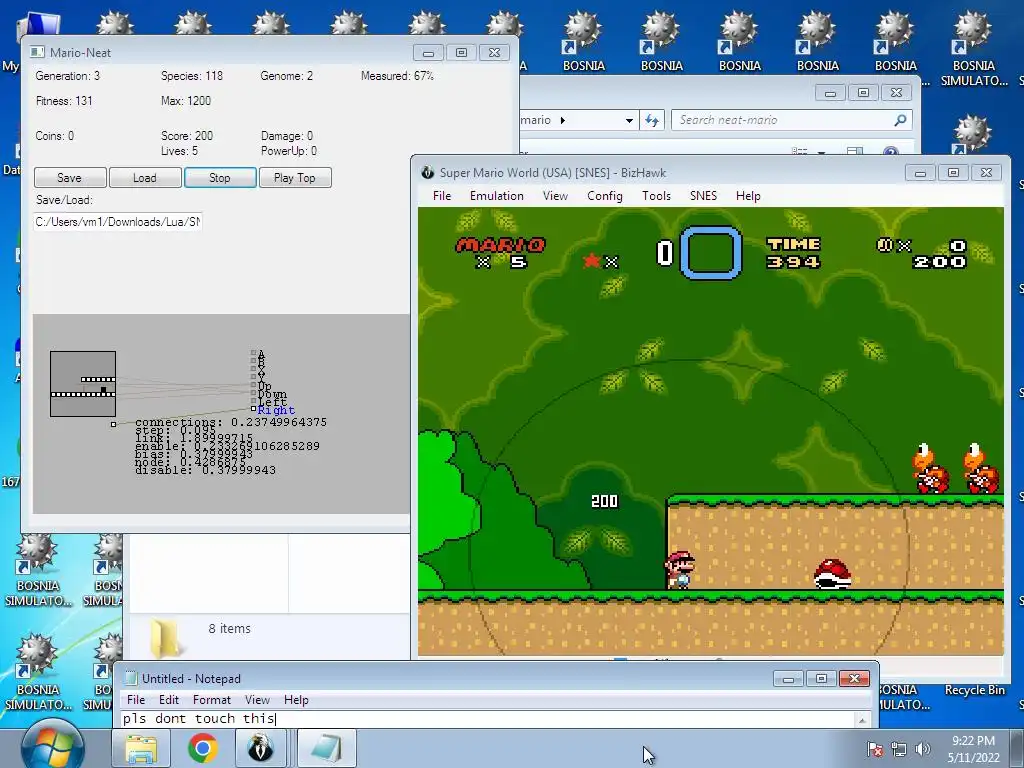Open Notepad's Edit menu

168,699
